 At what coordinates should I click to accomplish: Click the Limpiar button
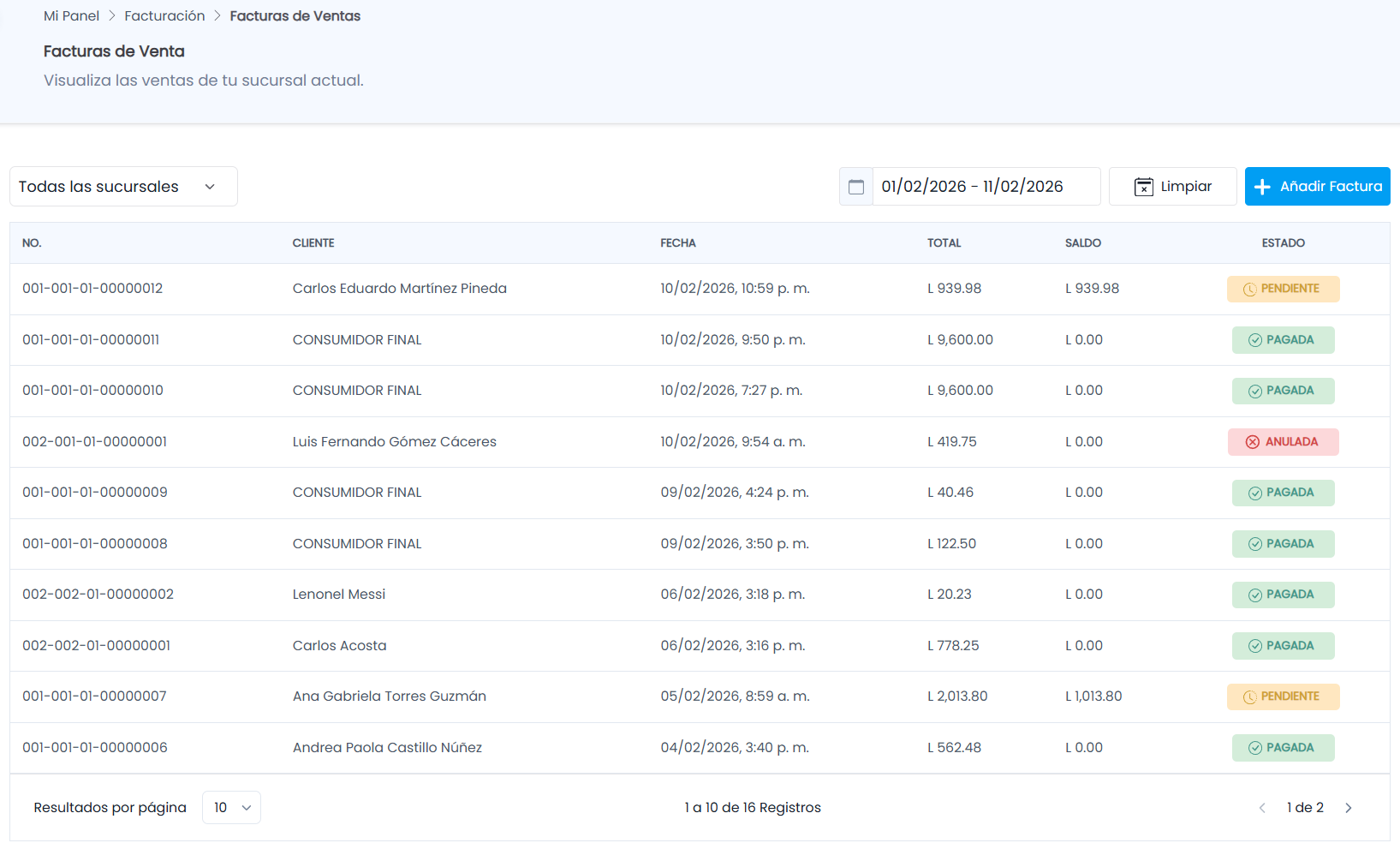point(1172,187)
